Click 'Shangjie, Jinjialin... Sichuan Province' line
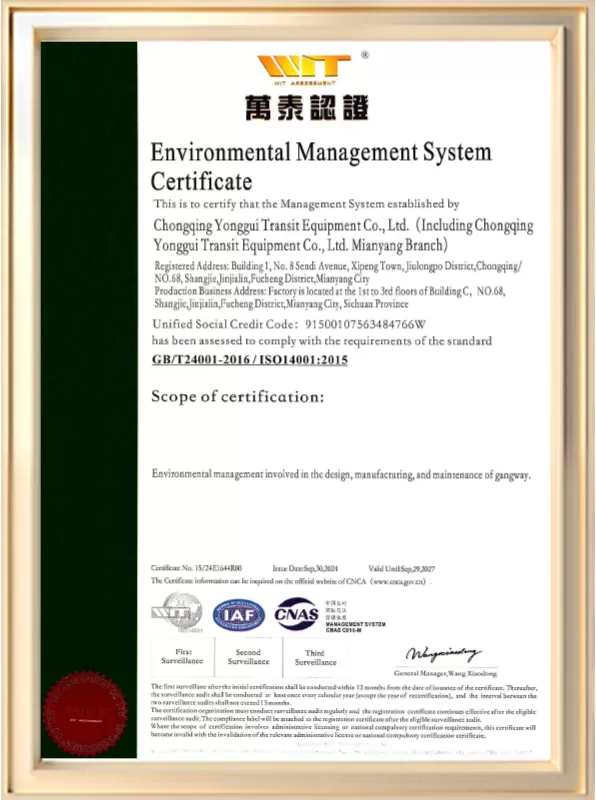Image resolution: width=596 pixels, height=800 pixels. point(281,304)
